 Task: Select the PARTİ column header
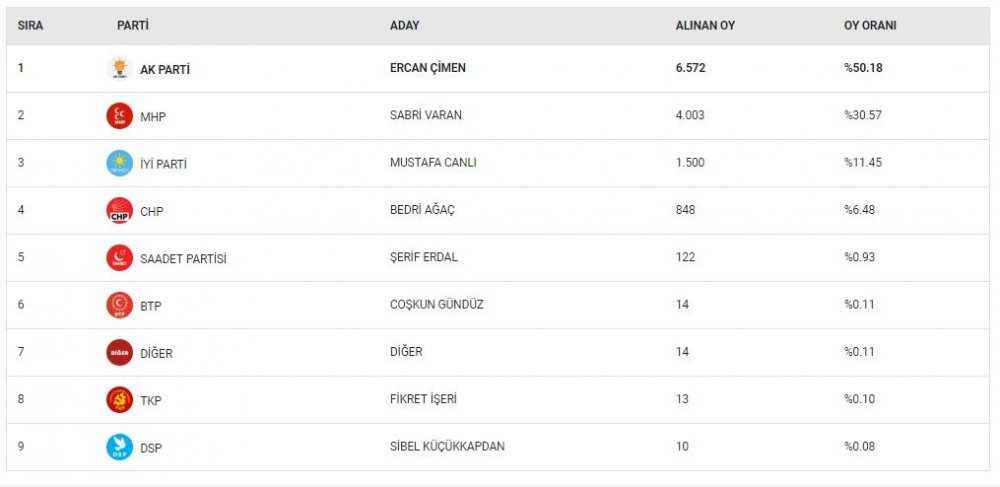click(133, 25)
